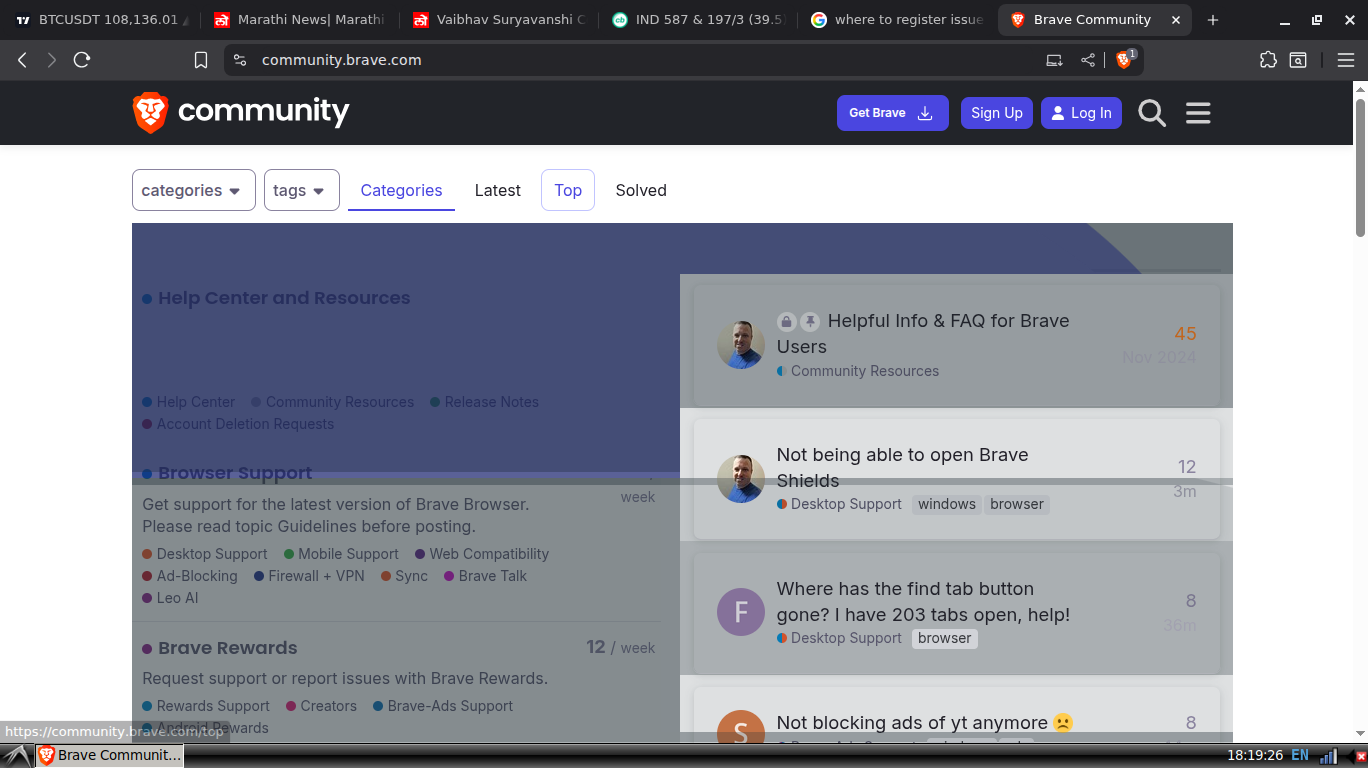This screenshot has width=1368, height=768.
Task: Open Browser Support category
Action: coord(235,473)
